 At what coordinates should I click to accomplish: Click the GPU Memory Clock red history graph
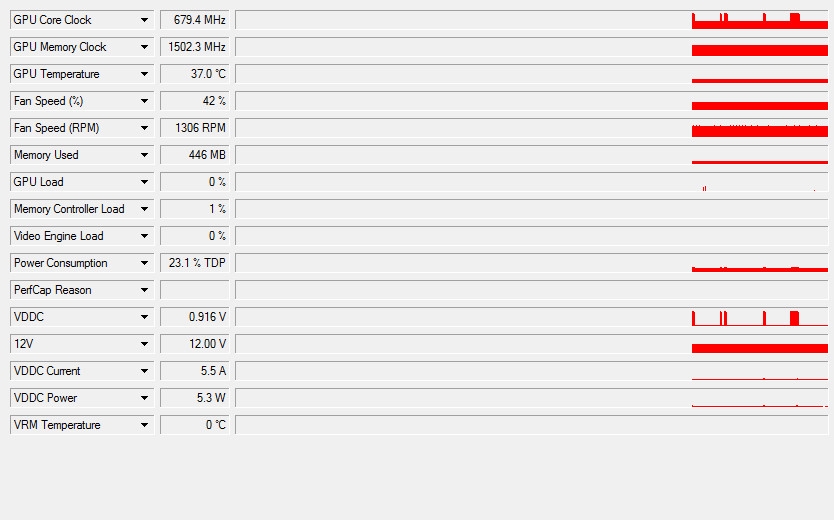[531, 47]
